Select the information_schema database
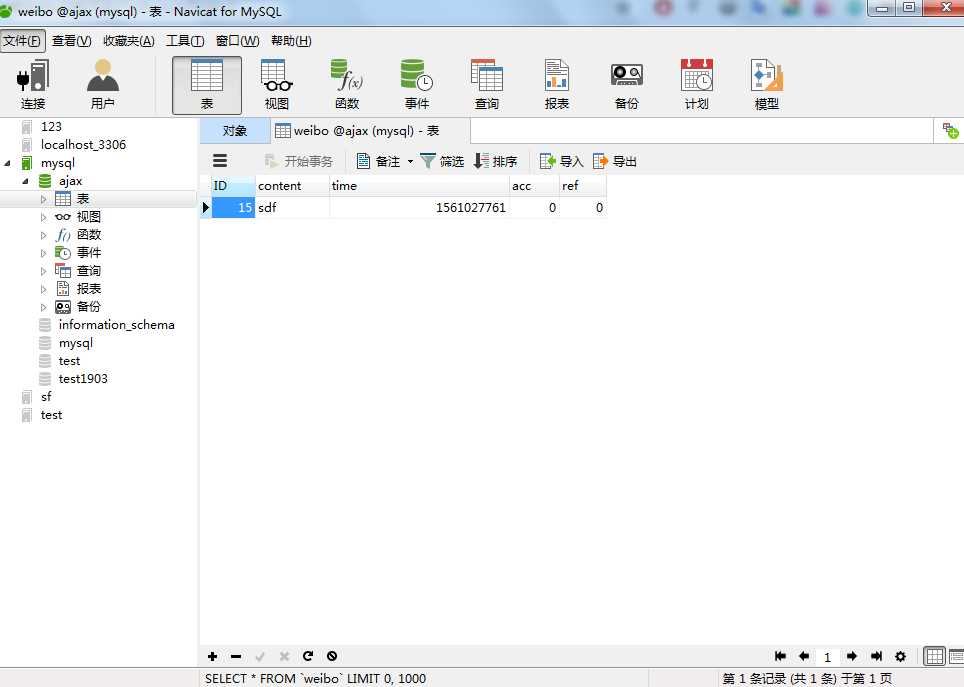Viewport: 964px width, 687px height. (116, 325)
